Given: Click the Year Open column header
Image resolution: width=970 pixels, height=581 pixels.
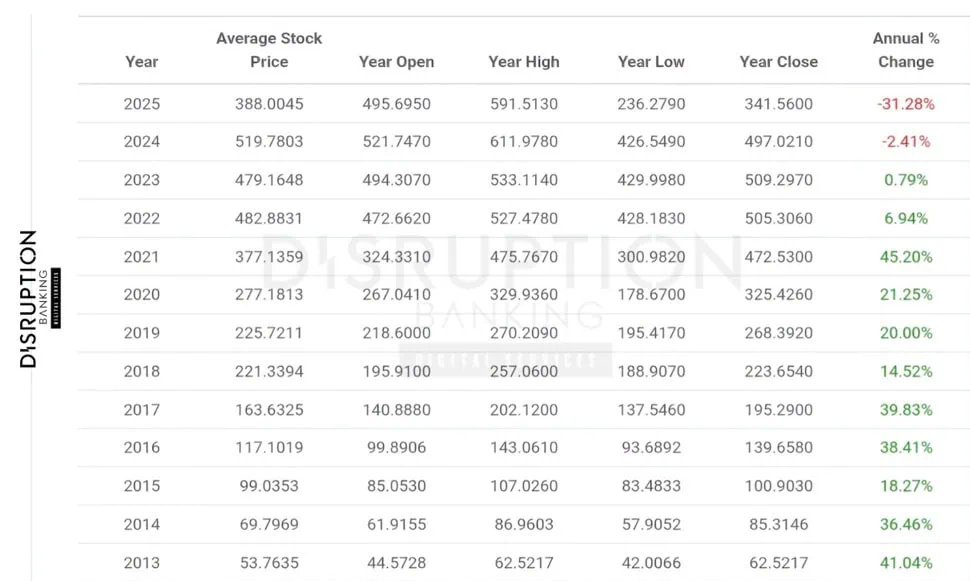Looking at the screenshot, I should point(396,62).
